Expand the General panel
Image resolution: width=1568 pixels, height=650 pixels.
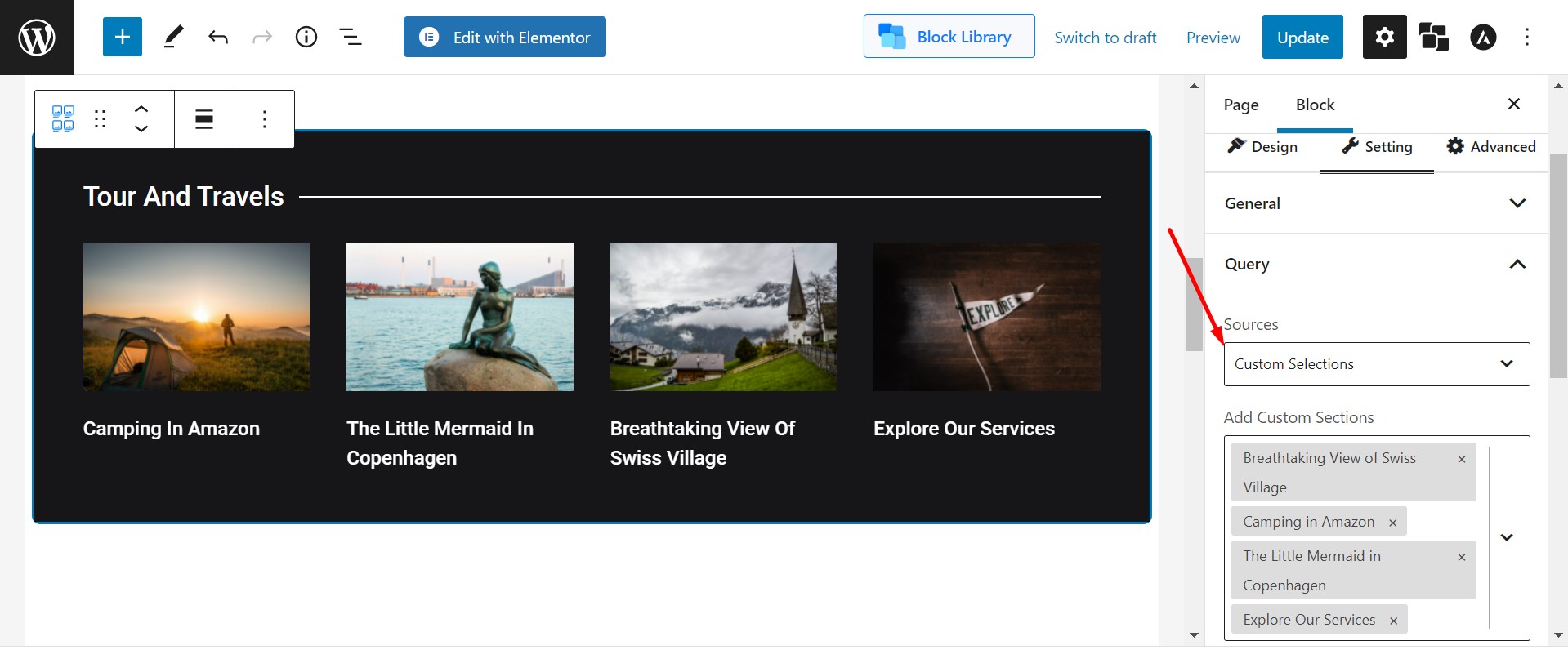tap(1376, 203)
